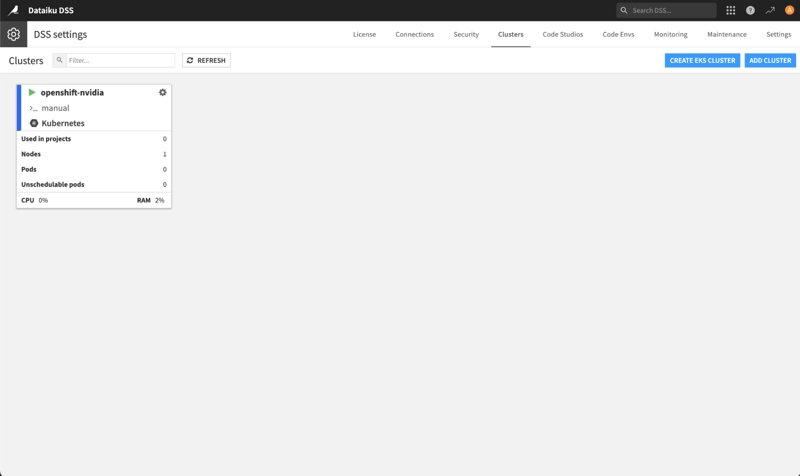Open the help question mark menu

click(750, 10)
